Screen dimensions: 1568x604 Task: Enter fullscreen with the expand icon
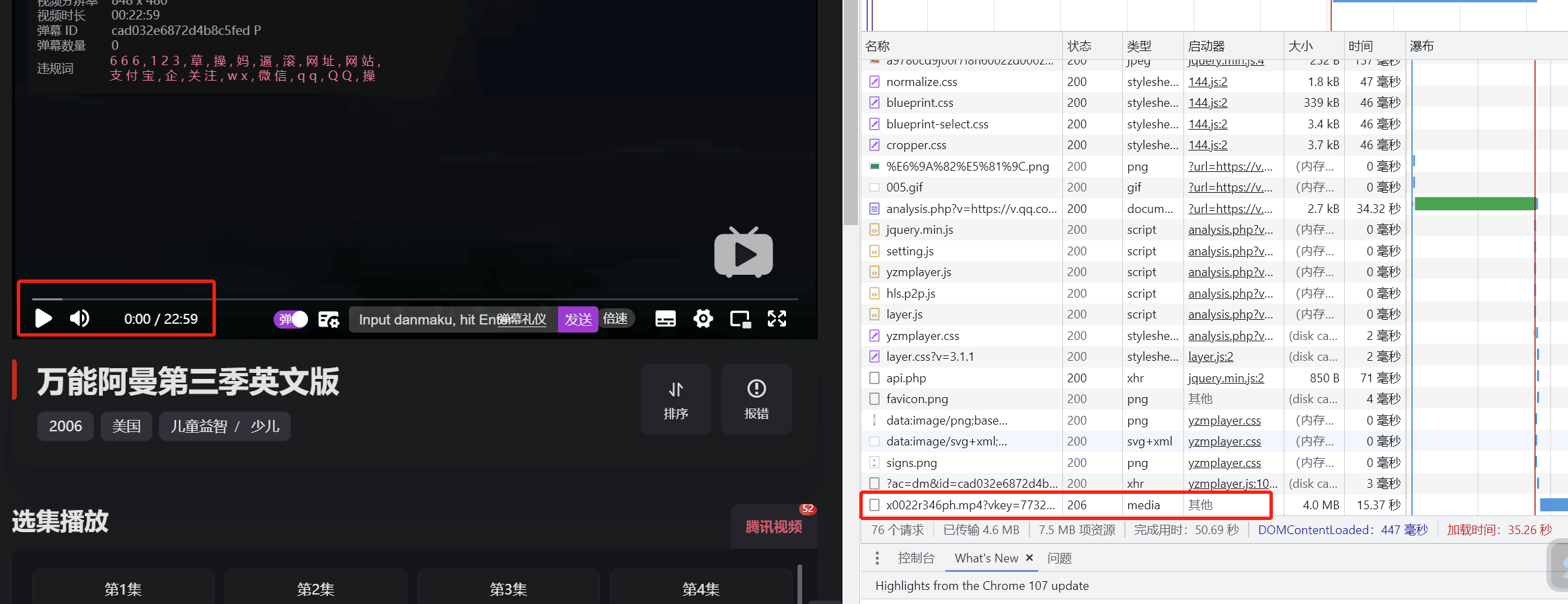pyautogui.click(x=777, y=319)
